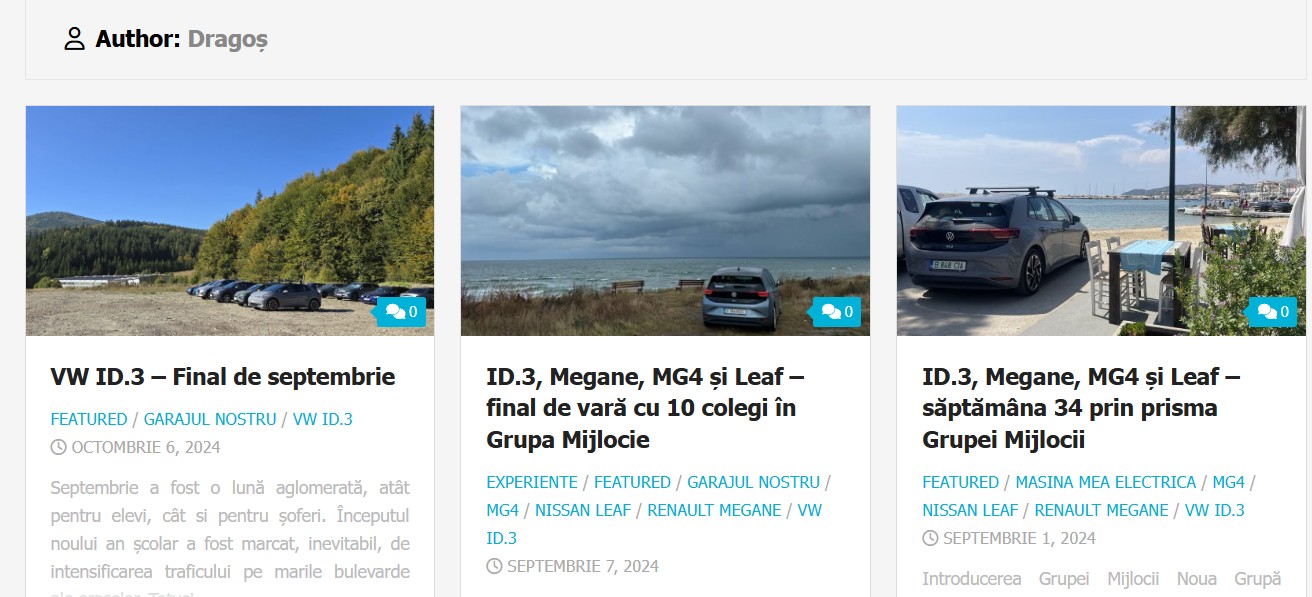Open the beach restaurant car thumbnail

pos(1101,221)
